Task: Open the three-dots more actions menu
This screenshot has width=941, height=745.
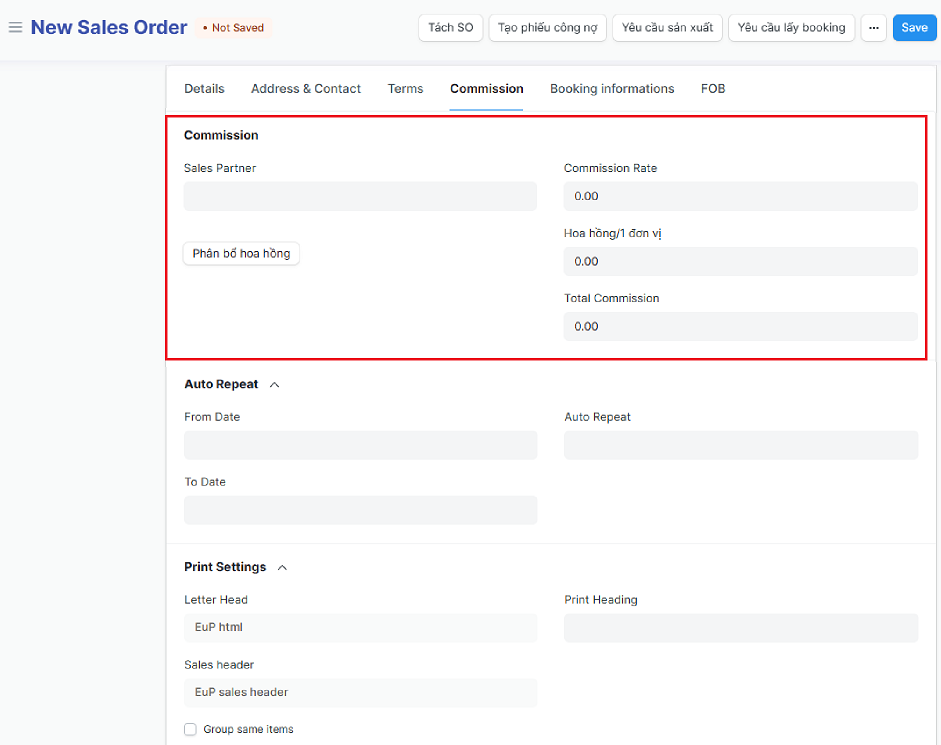Action: (873, 28)
